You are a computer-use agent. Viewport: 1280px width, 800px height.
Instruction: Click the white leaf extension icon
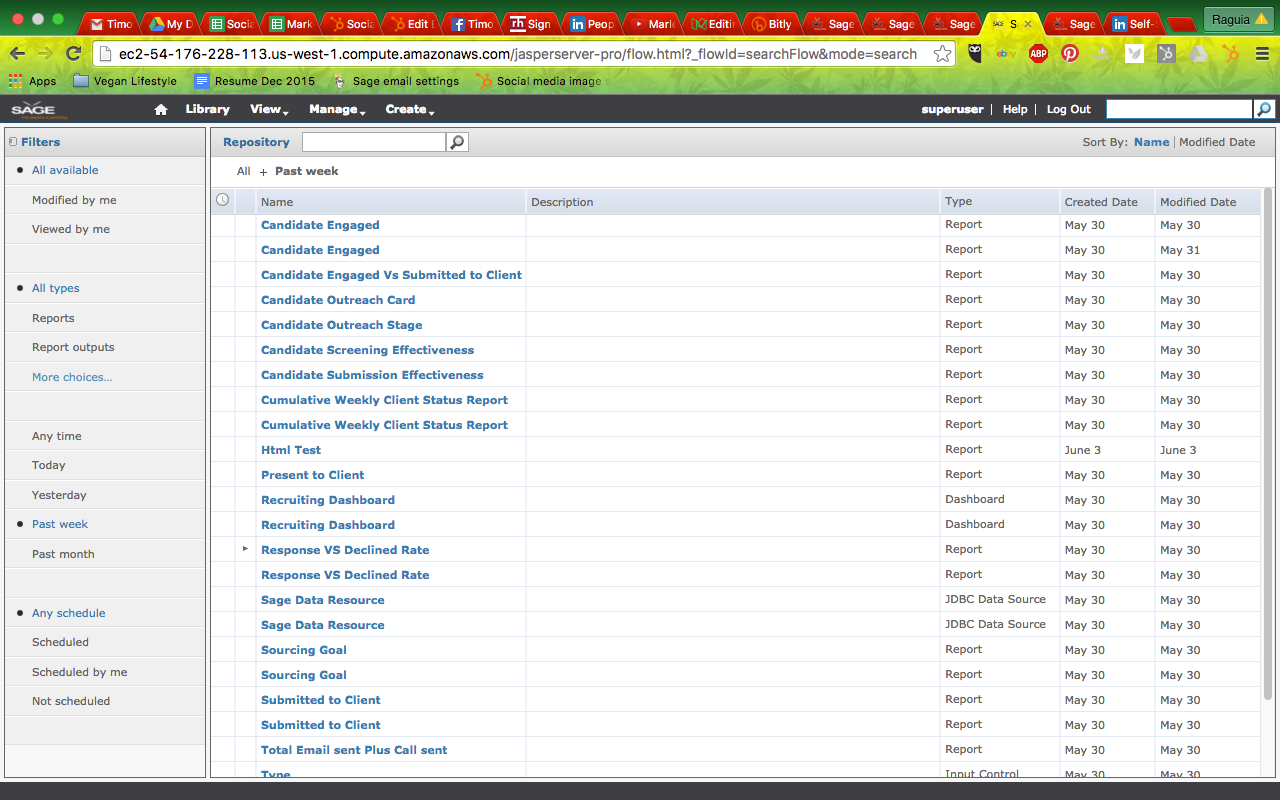point(1134,54)
